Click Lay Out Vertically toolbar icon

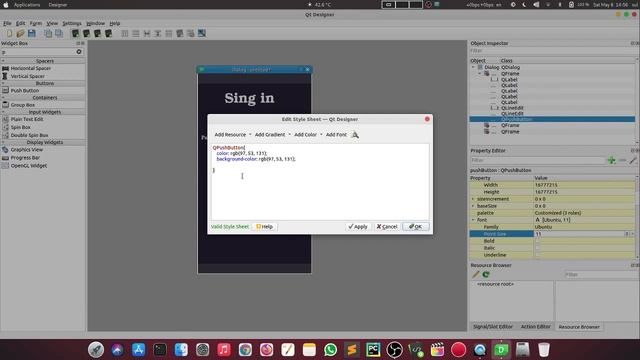136,33
